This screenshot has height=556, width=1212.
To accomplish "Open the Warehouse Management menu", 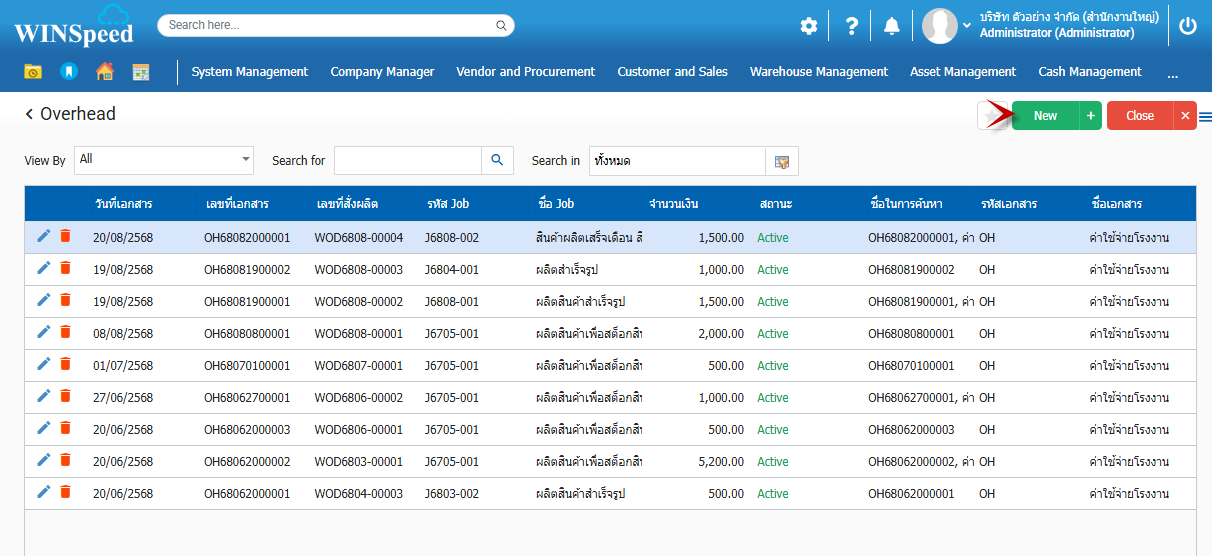I will (818, 72).
